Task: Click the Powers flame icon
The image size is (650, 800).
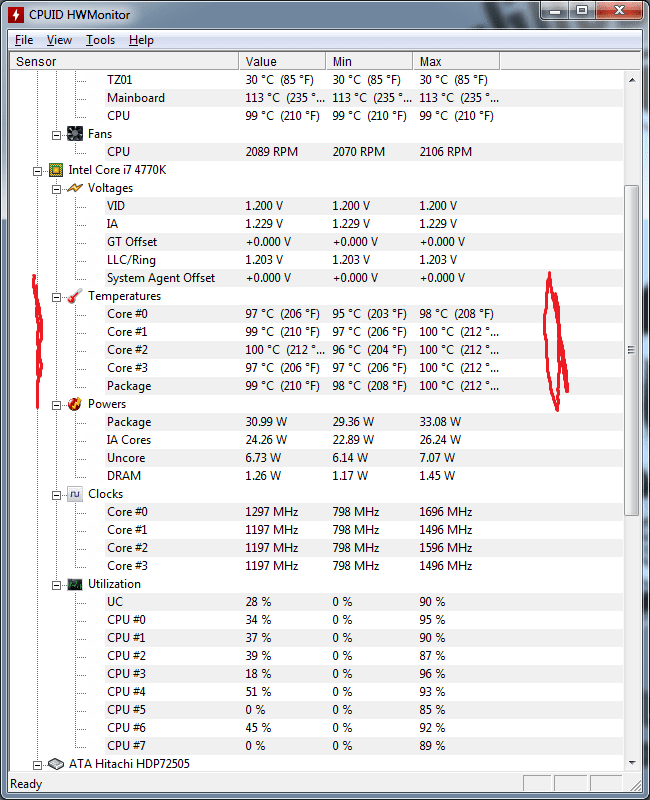Action: coord(75,404)
